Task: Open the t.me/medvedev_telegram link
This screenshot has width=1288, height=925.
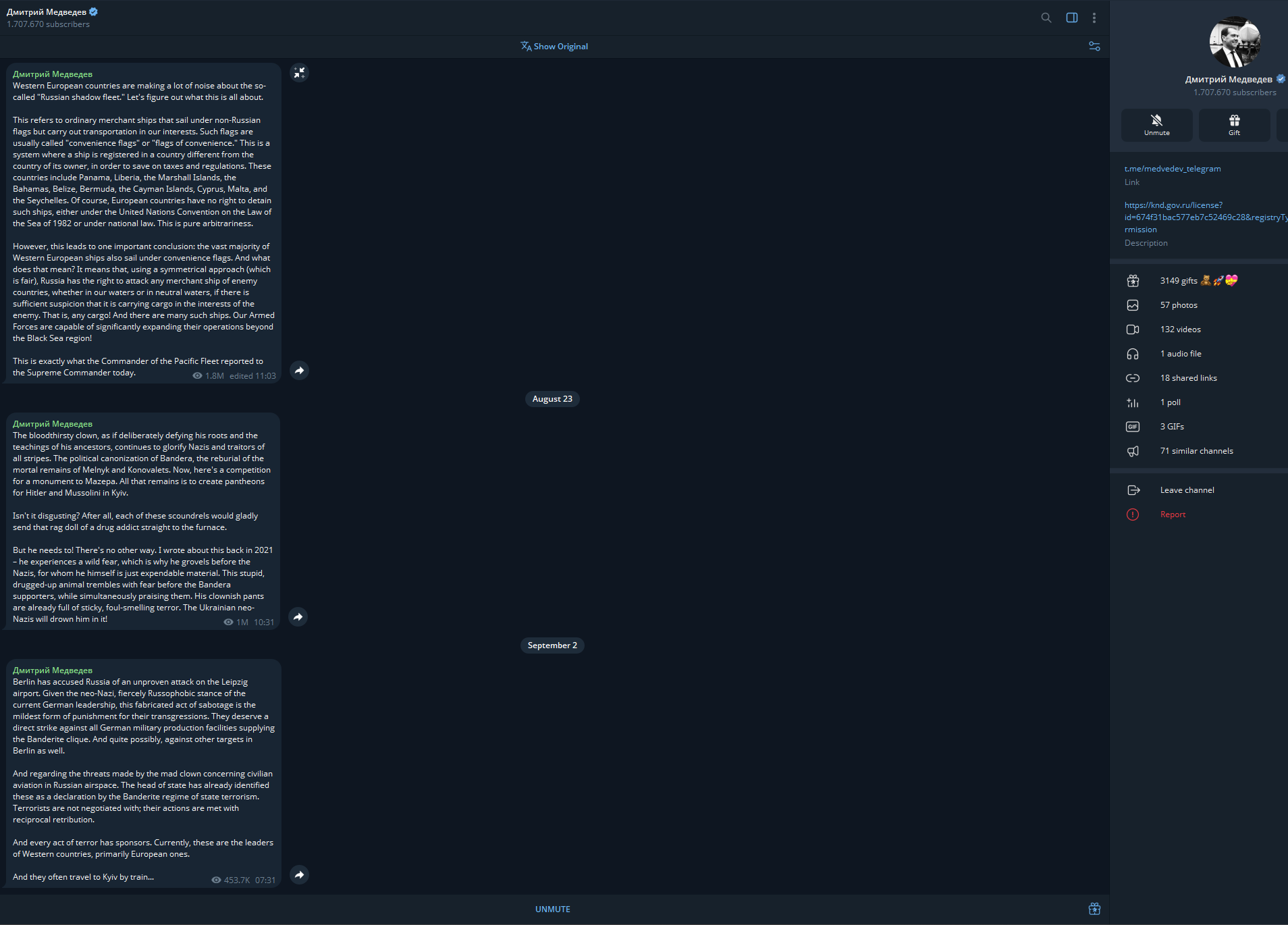Action: (x=1173, y=169)
